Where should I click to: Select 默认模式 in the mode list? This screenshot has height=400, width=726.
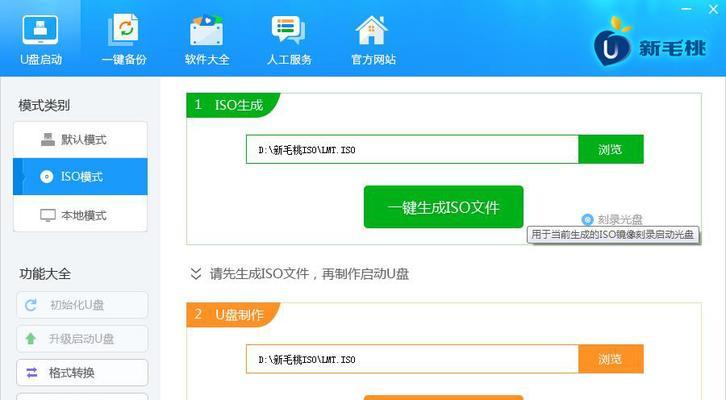[81, 139]
